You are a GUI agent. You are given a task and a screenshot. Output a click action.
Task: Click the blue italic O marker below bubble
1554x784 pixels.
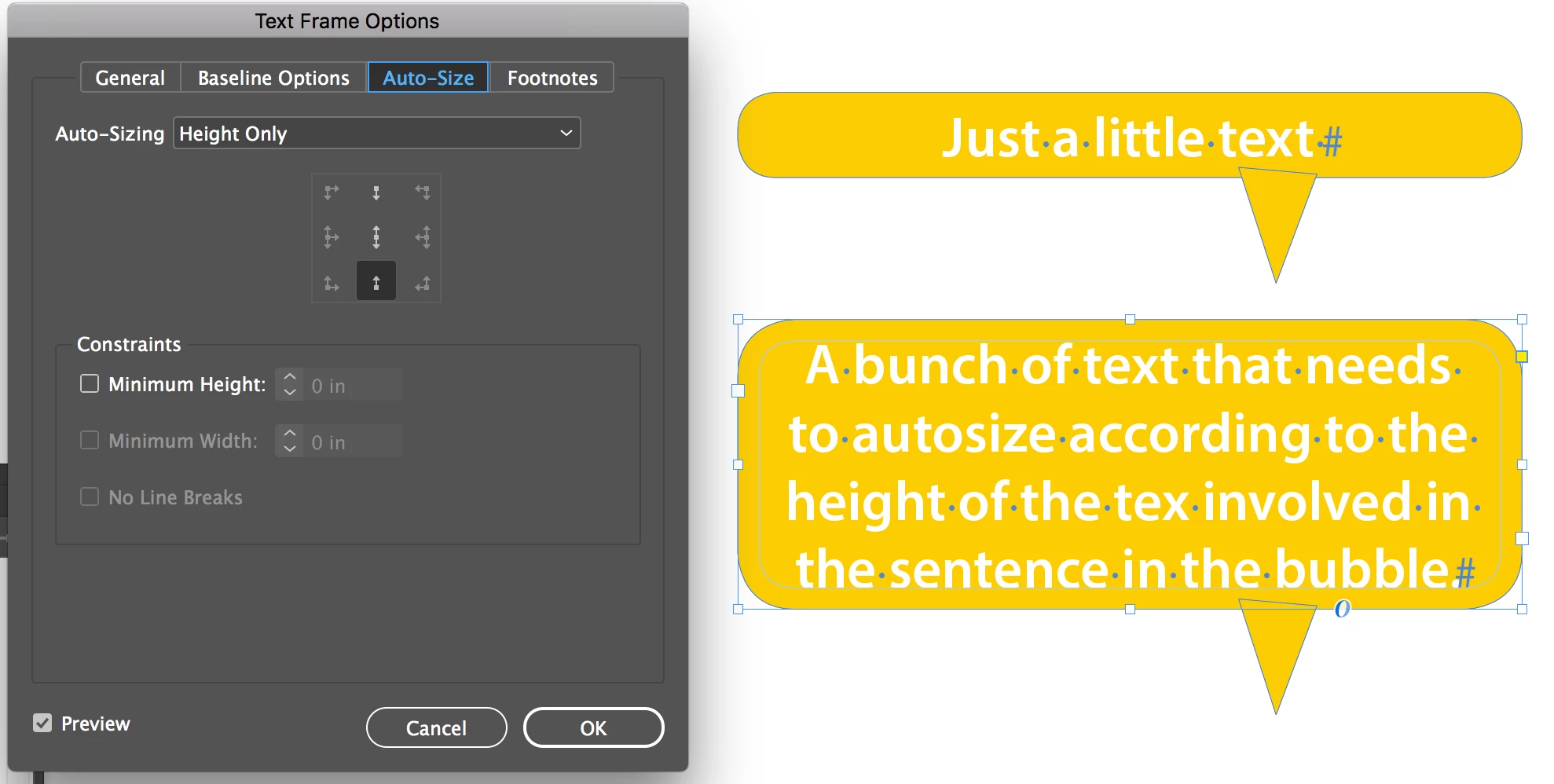(x=1342, y=608)
